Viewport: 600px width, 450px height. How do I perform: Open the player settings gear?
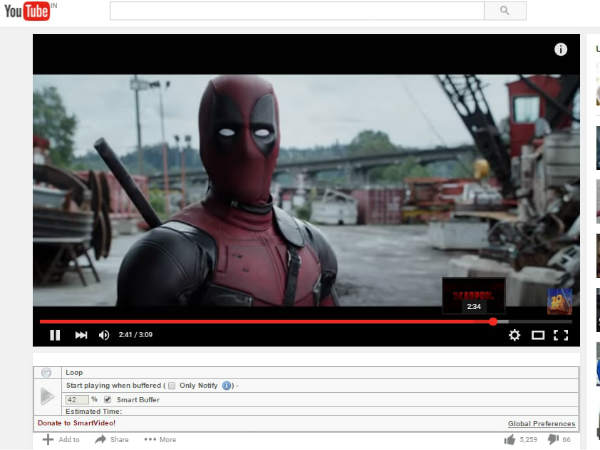click(x=514, y=335)
